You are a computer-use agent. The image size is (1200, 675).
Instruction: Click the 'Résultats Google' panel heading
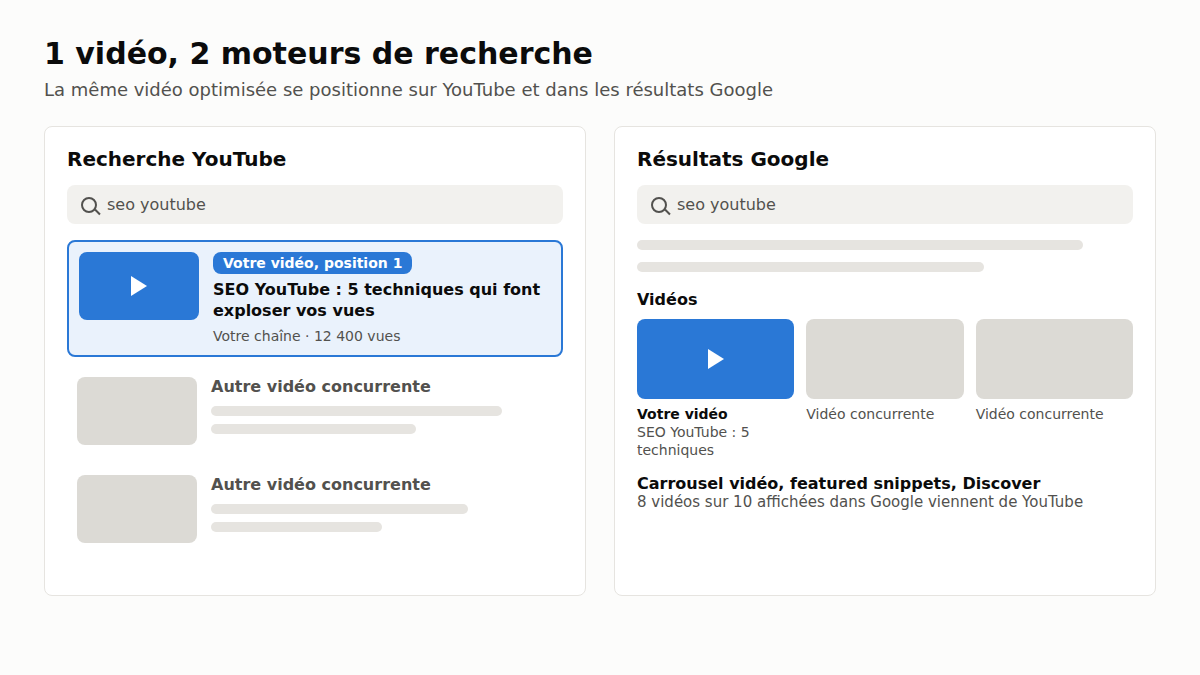[x=733, y=159]
